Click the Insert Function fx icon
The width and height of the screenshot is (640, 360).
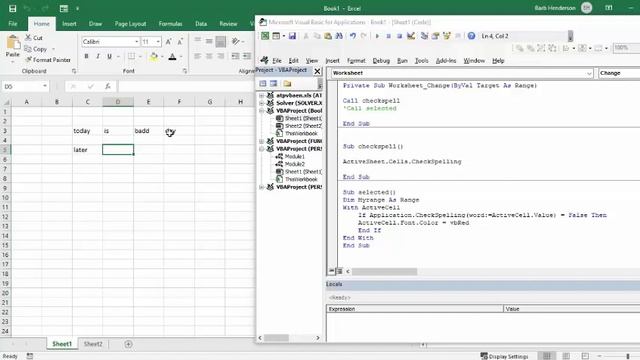tap(108, 87)
